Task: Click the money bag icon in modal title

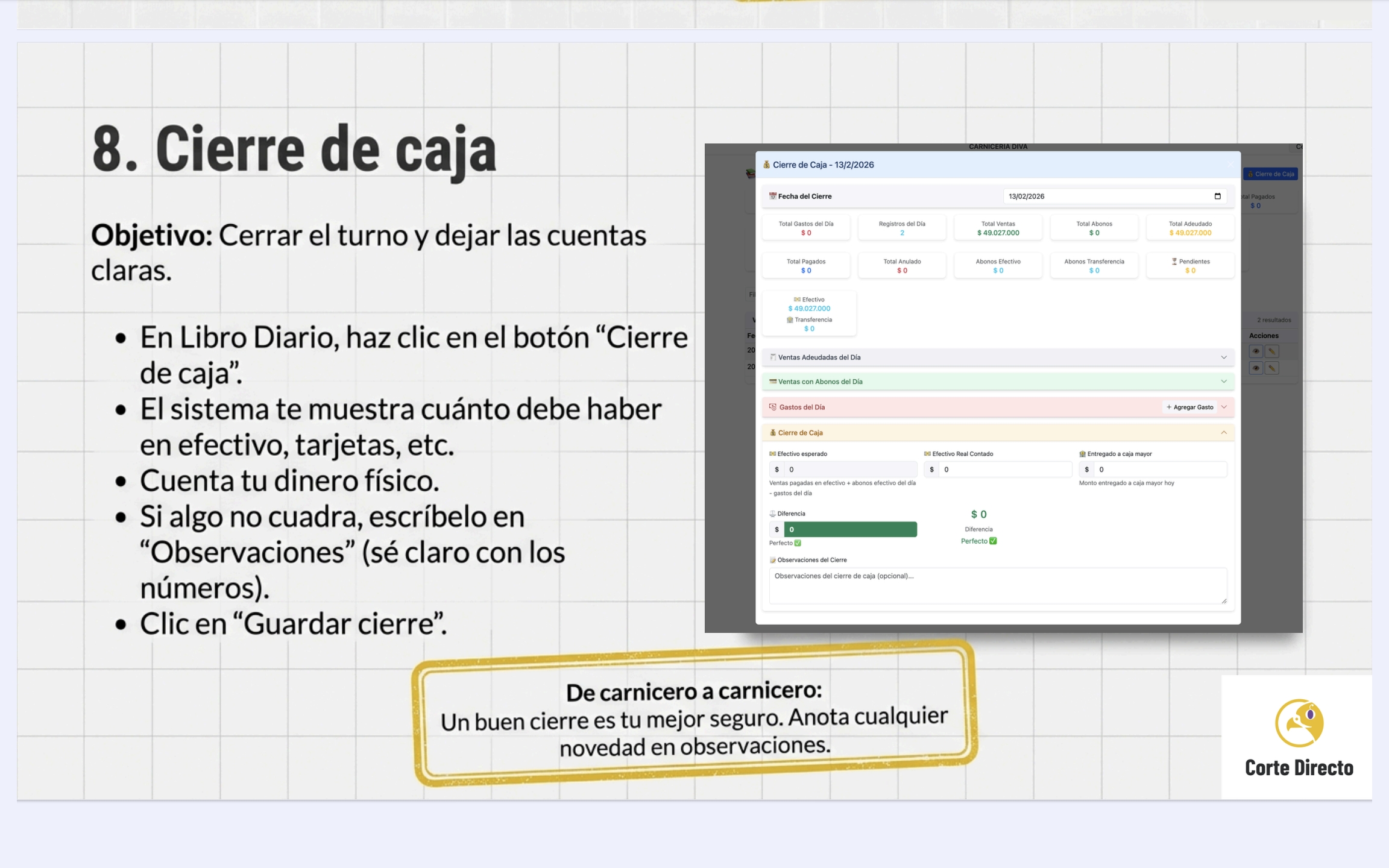Action: (766, 165)
